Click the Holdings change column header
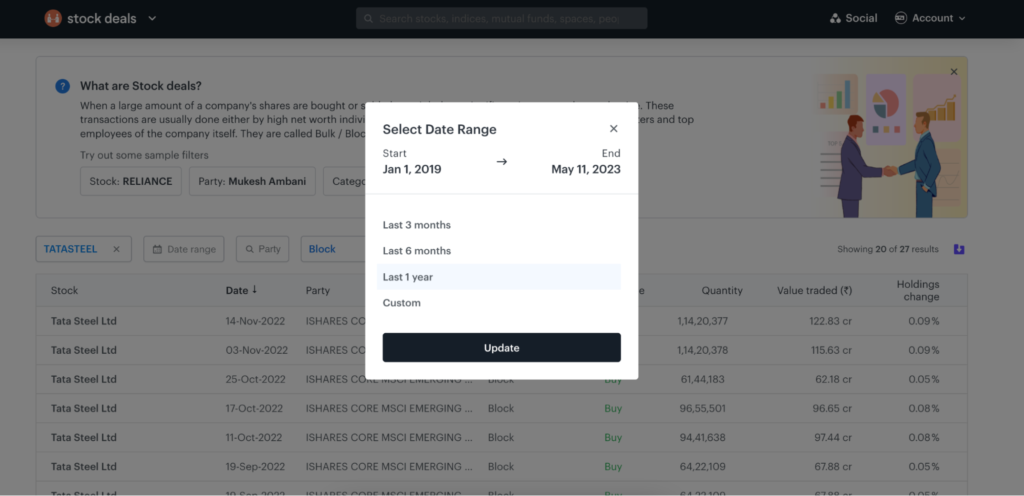Screen dimensions: 1024x496 tap(918, 290)
